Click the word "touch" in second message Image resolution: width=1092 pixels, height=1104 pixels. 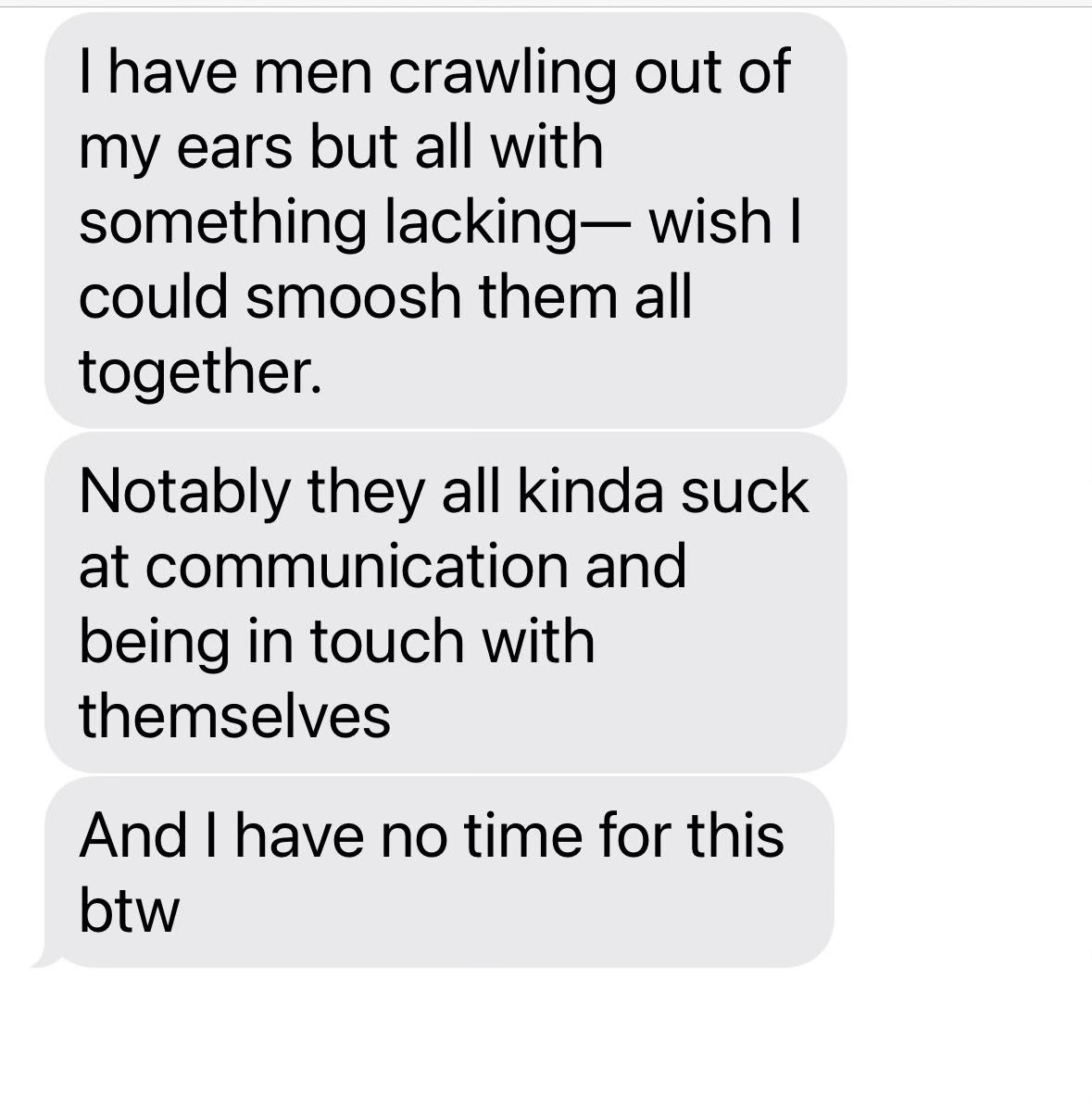tap(387, 641)
